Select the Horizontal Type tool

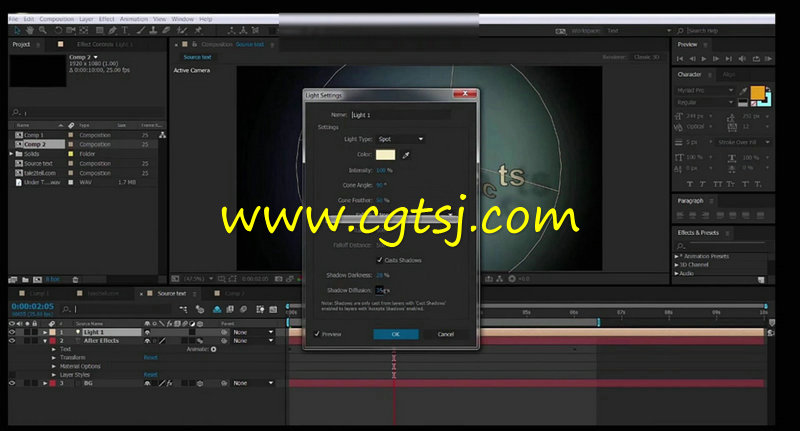tap(124, 31)
